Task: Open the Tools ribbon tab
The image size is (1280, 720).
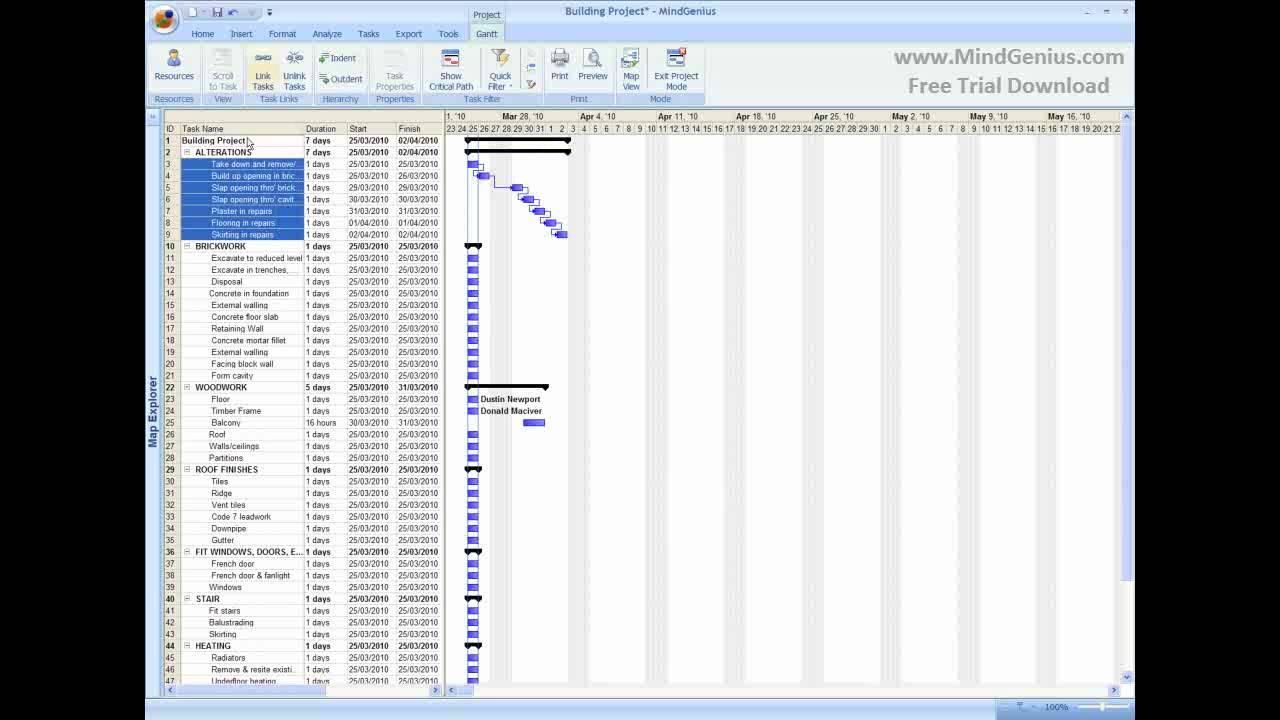Action: 448,34
